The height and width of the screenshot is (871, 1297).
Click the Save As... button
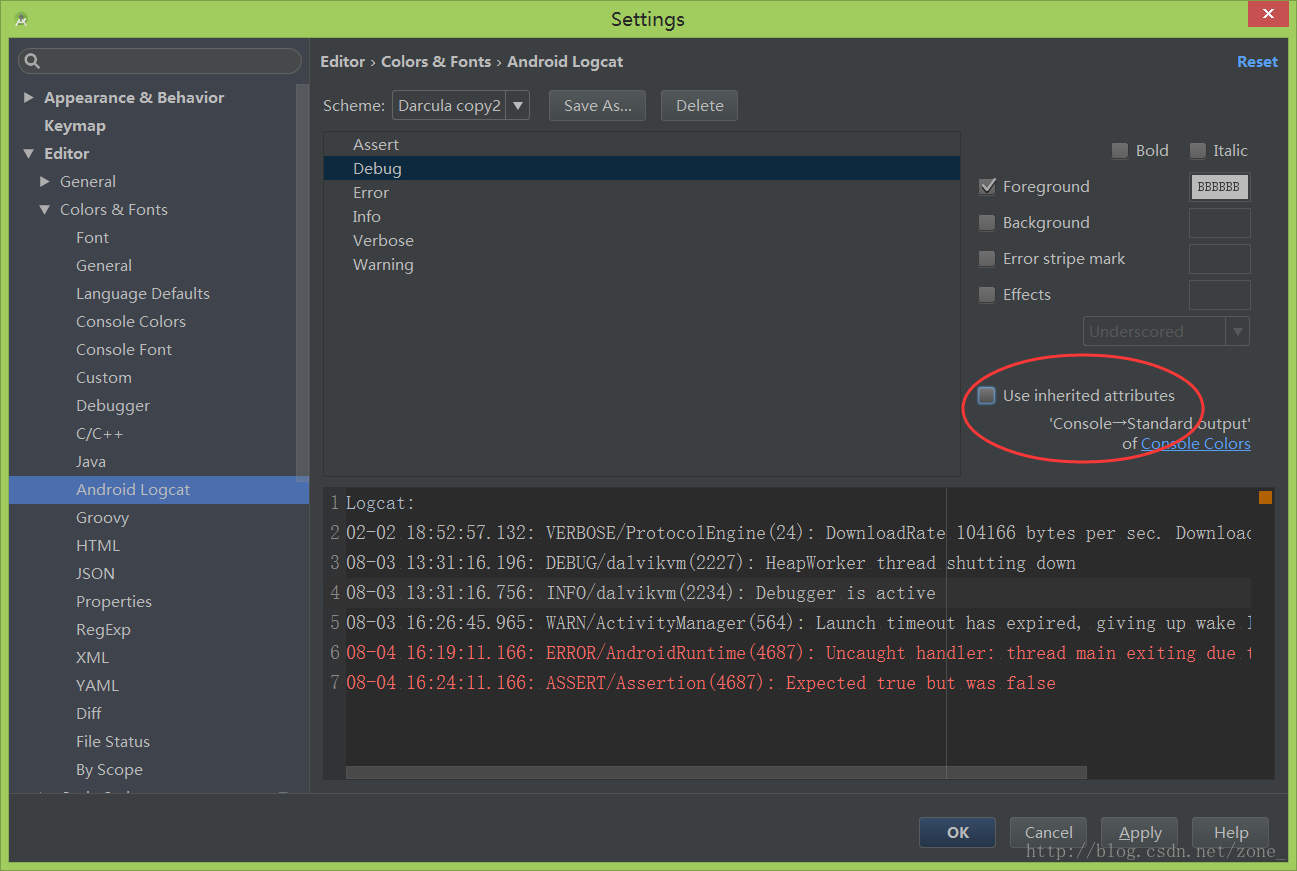click(597, 105)
